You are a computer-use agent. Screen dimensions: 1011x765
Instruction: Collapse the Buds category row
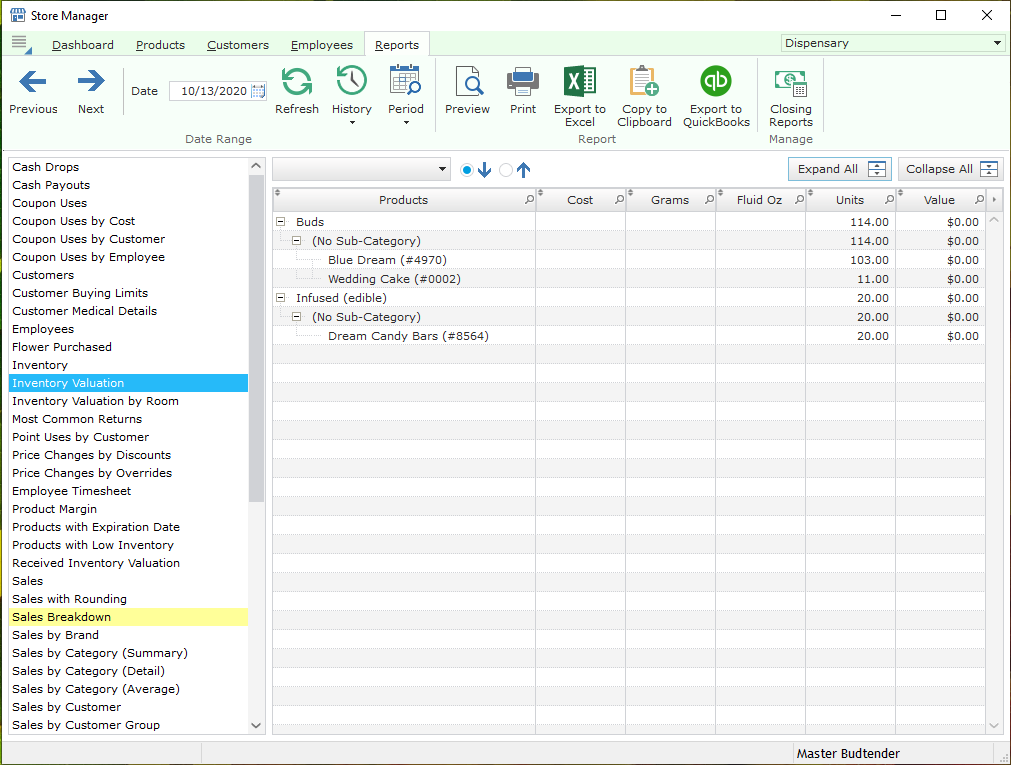[281, 221]
